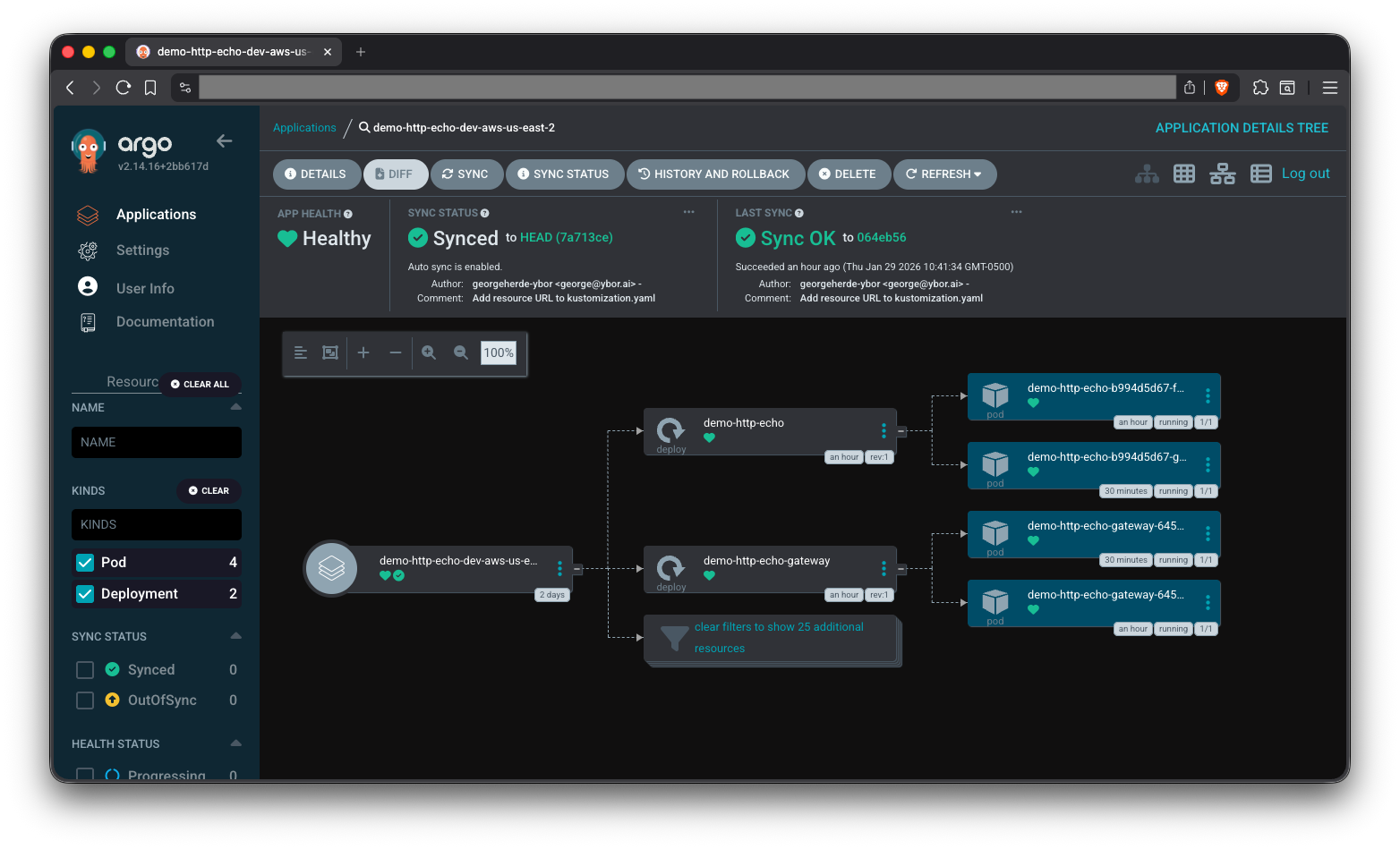Click the zoom in magnifier icon
Viewport: 1400px width, 849px height.
429,353
